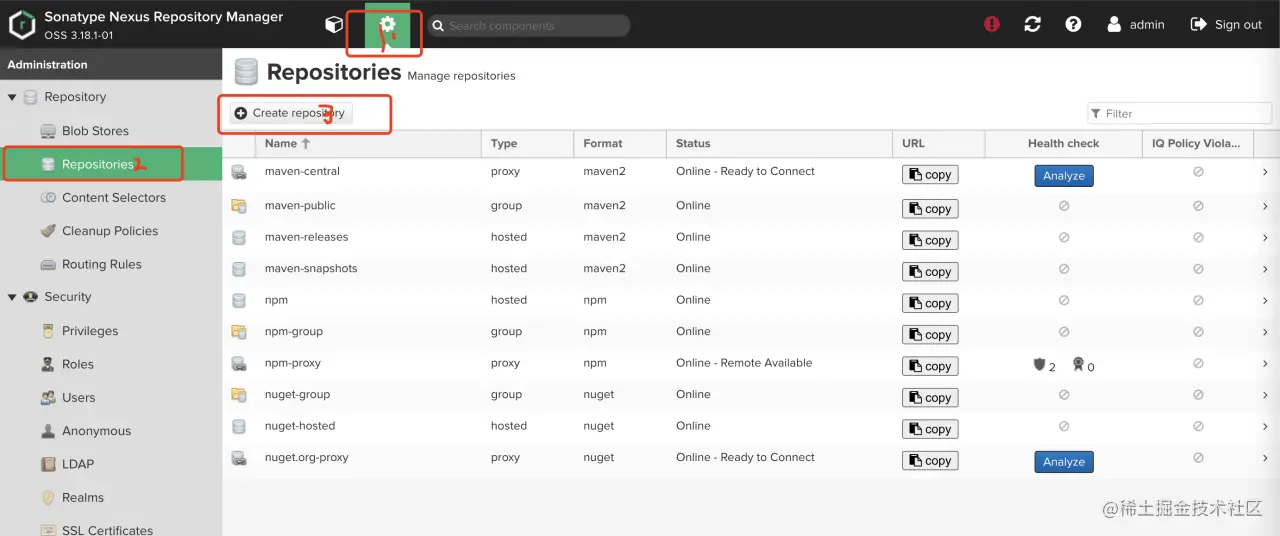
Task: Copy URL of npm-group repository
Action: tap(930, 334)
